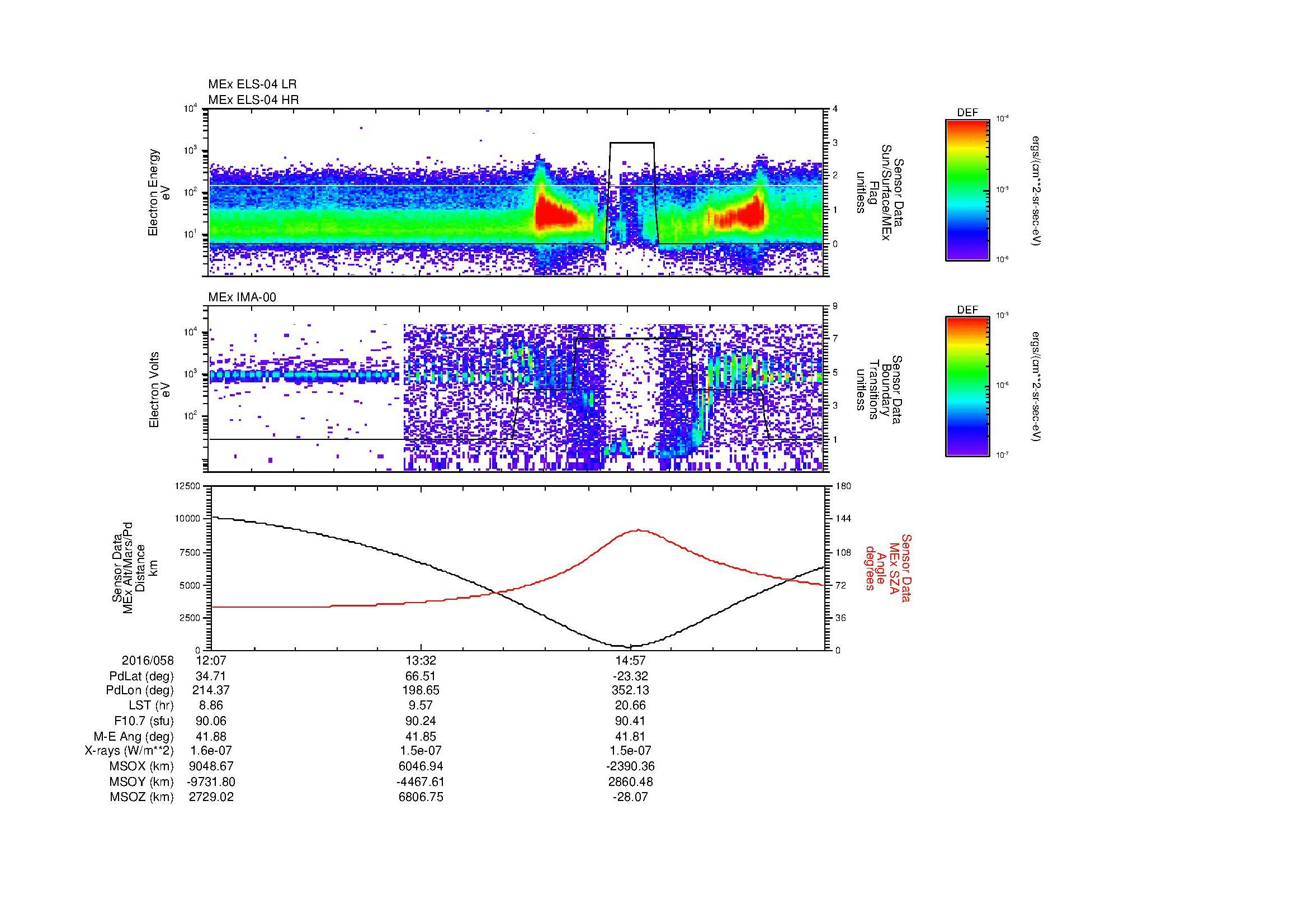This screenshot has height=924, width=1308.
Task: Click the 'MSOX (km)' row label
Action: [141, 766]
